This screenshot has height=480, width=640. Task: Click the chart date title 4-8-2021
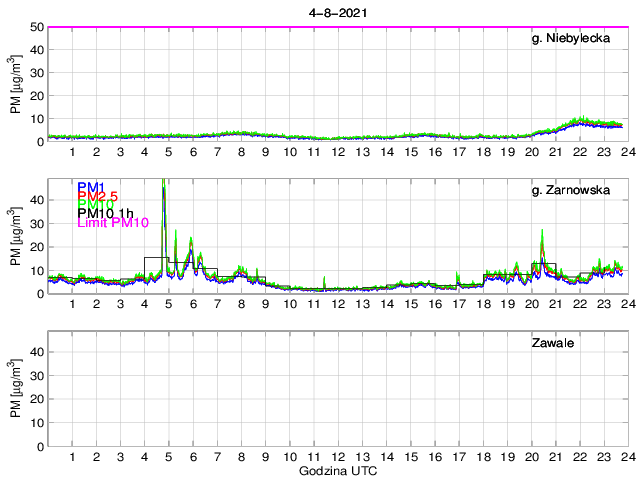(x=337, y=11)
